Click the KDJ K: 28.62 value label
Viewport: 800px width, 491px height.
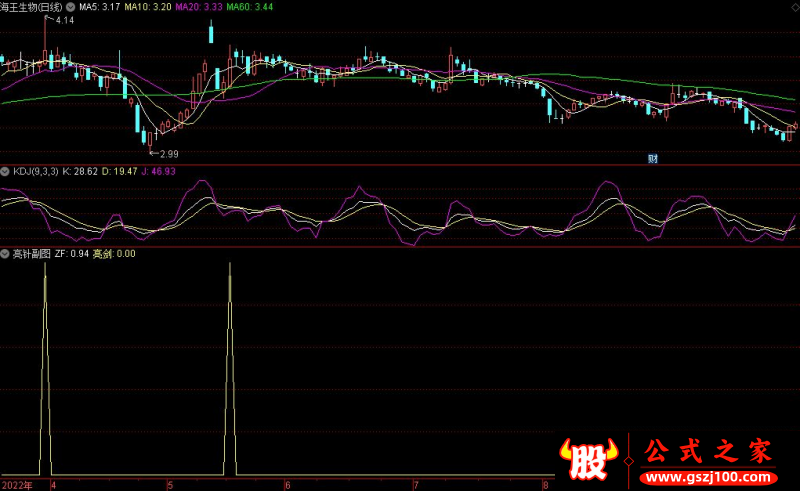coord(80,171)
